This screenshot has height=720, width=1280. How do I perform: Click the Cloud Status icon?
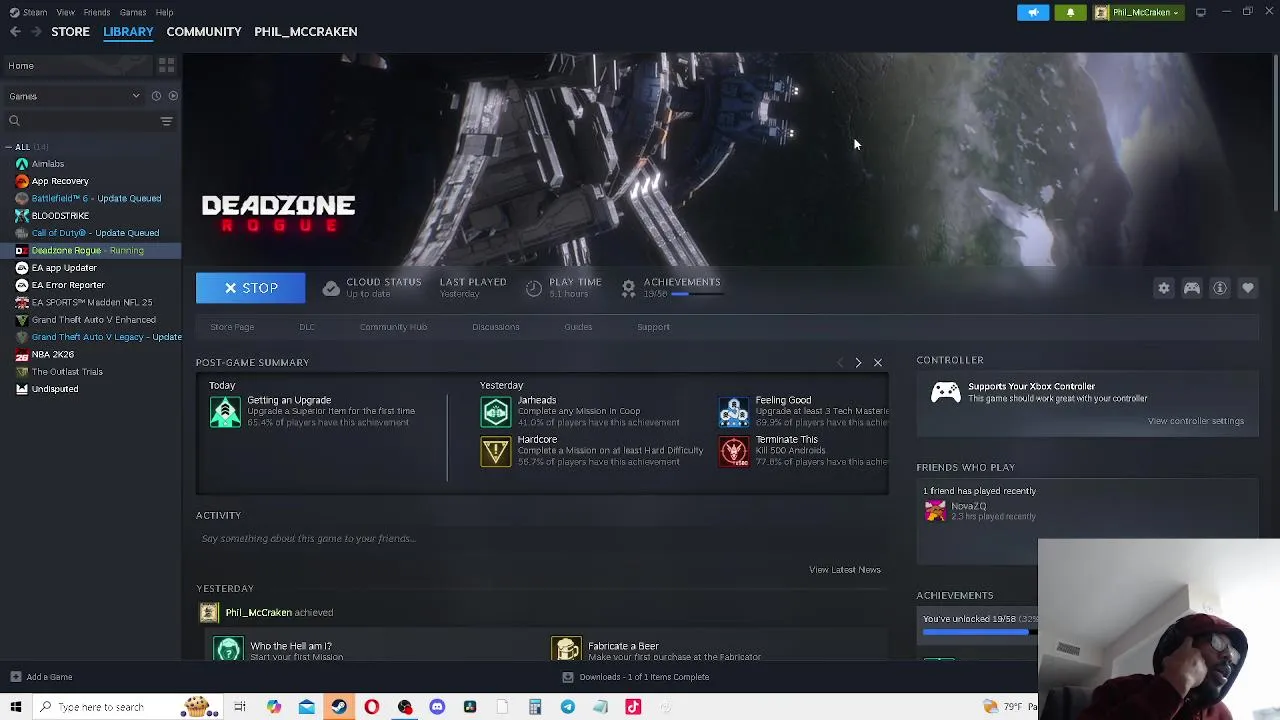click(331, 288)
